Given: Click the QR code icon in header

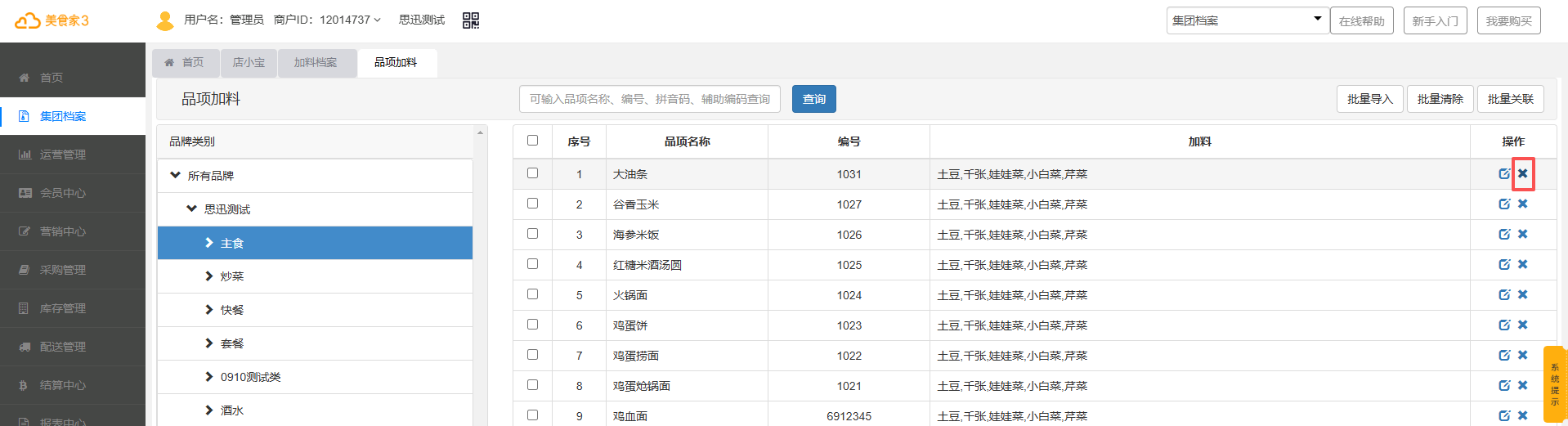Looking at the screenshot, I should point(470,20).
